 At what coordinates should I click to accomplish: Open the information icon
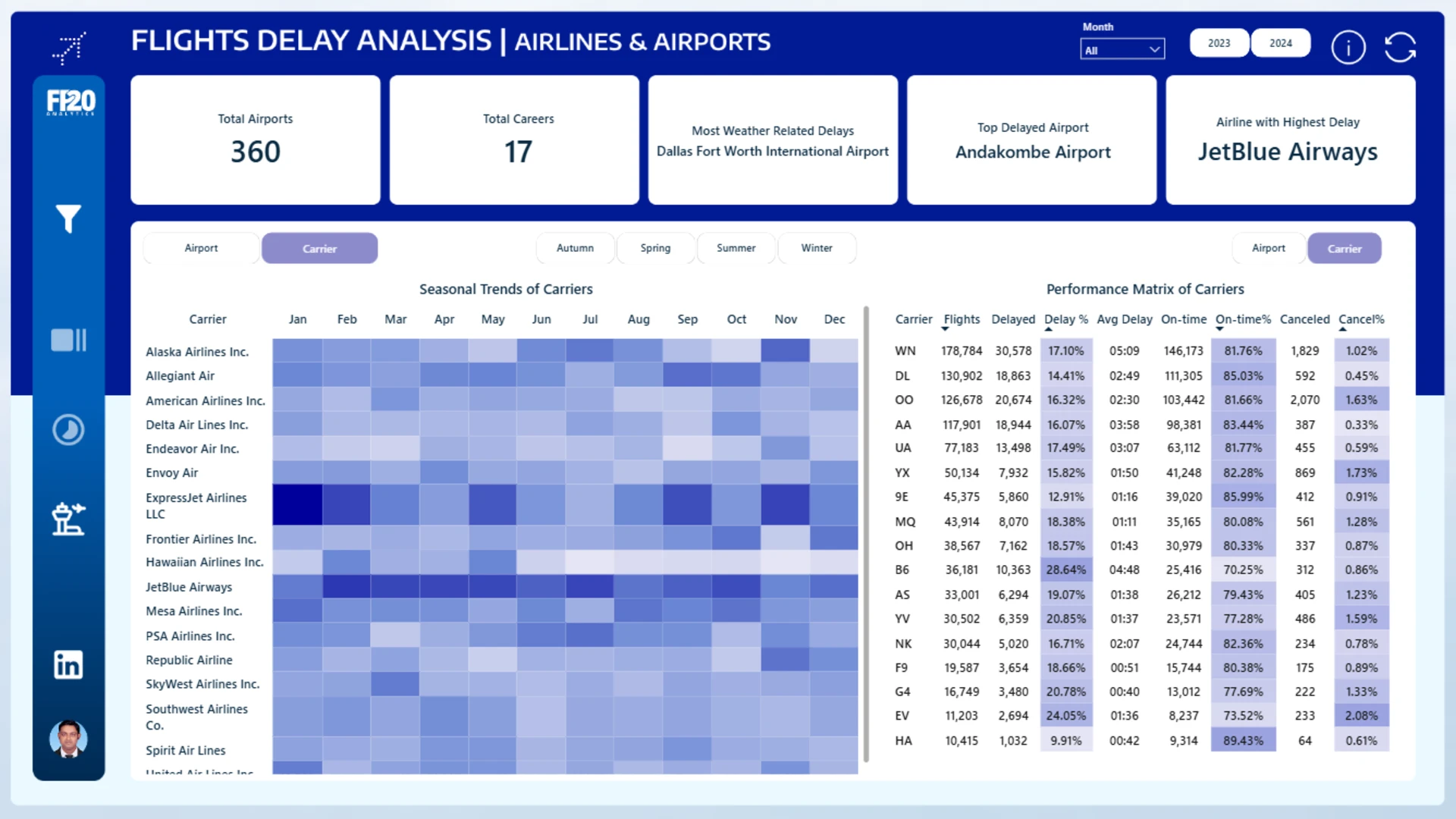tap(1348, 48)
